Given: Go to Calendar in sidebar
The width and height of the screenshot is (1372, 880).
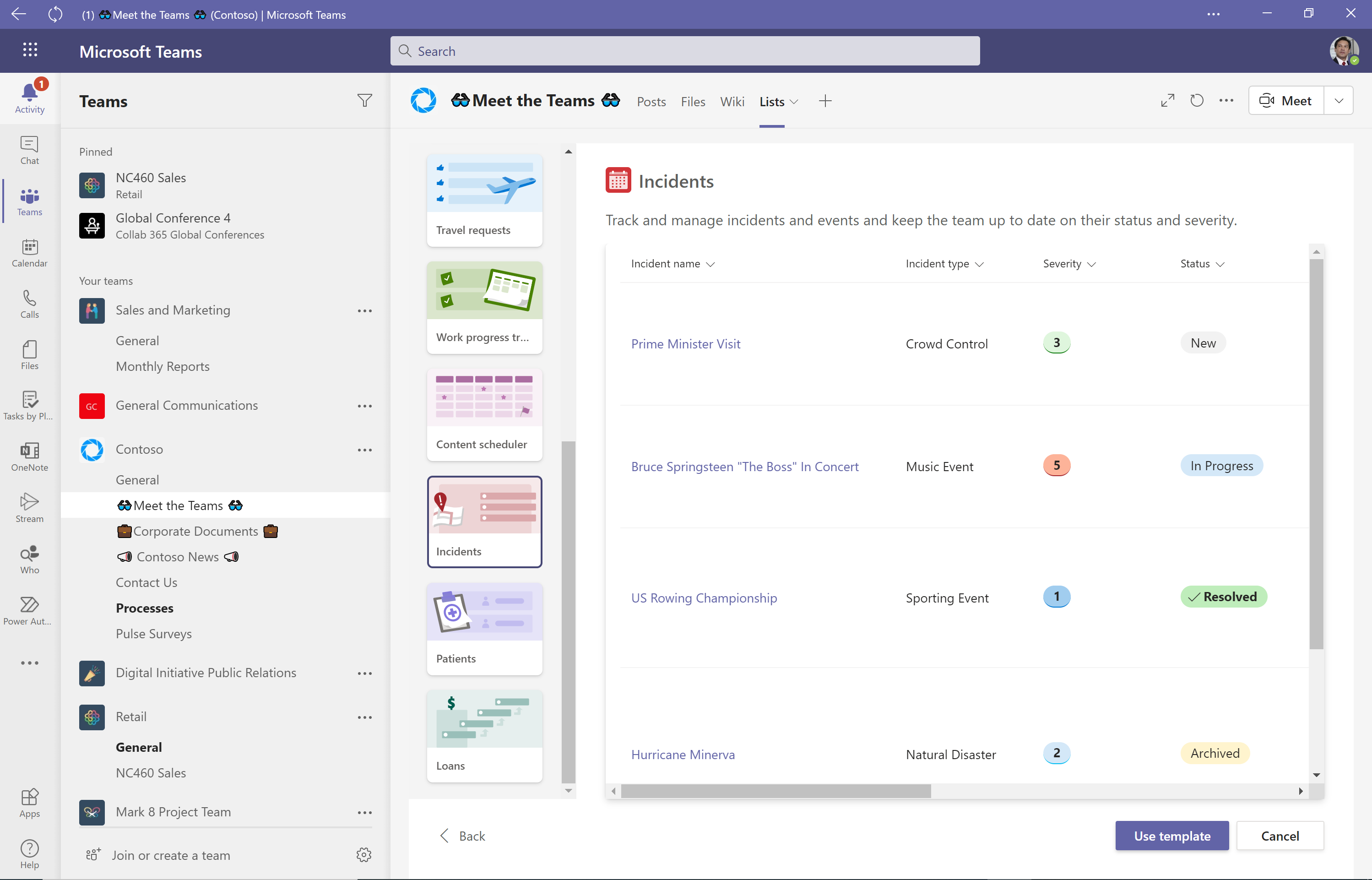Looking at the screenshot, I should pyautogui.click(x=30, y=253).
